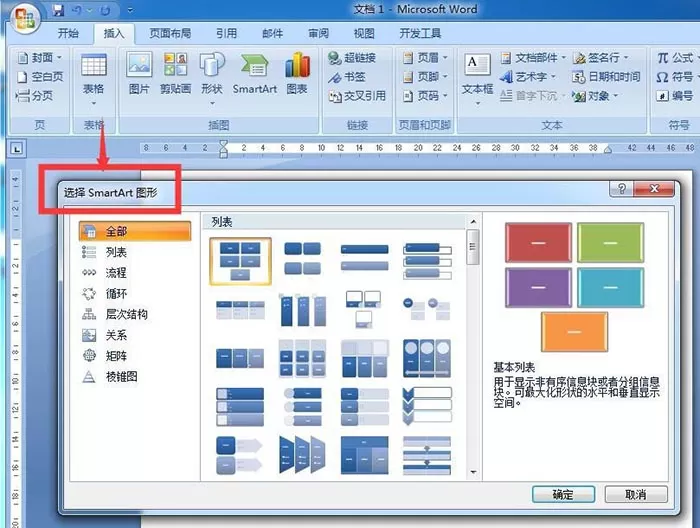Click the red preview block

click(x=538, y=243)
